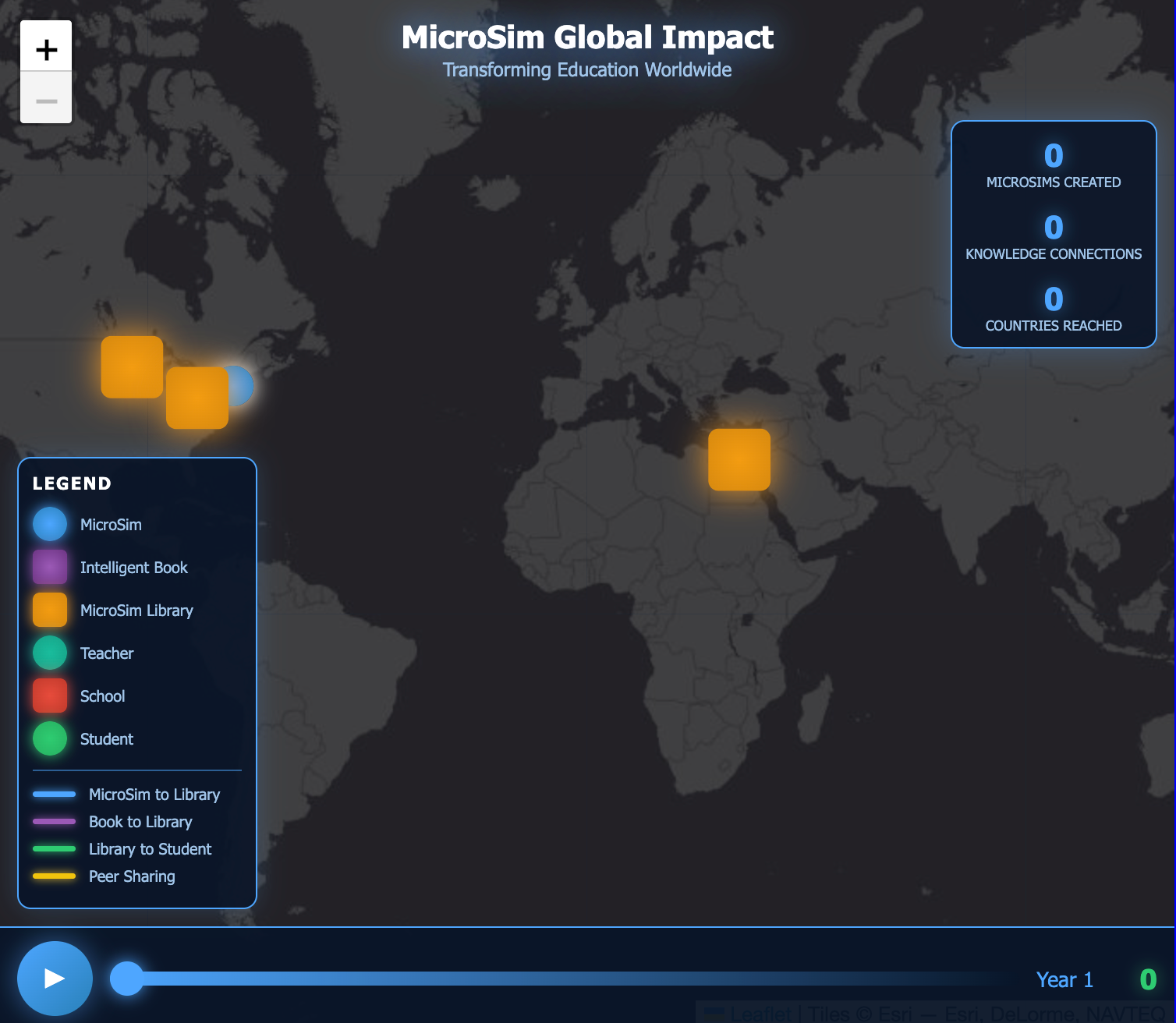Click the Teacher legend icon

coord(49,653)
